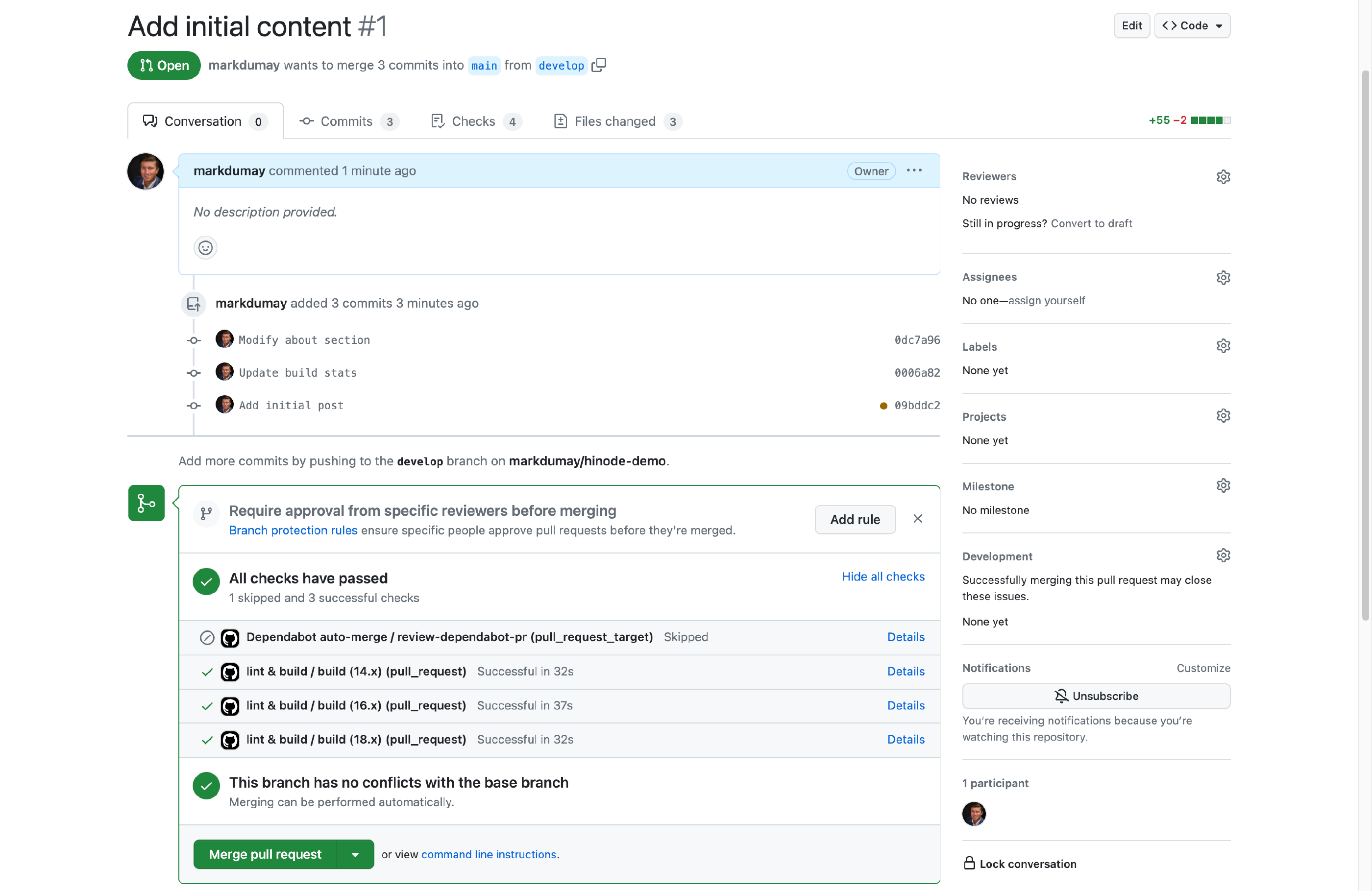
Task: Click the Merge pull request button
Action: 265,854
